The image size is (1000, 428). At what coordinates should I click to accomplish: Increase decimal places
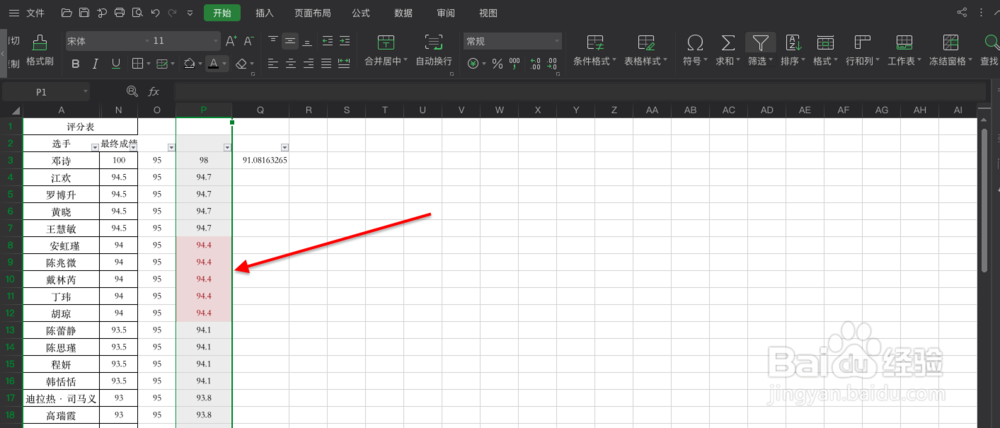[x=535, y=64]
